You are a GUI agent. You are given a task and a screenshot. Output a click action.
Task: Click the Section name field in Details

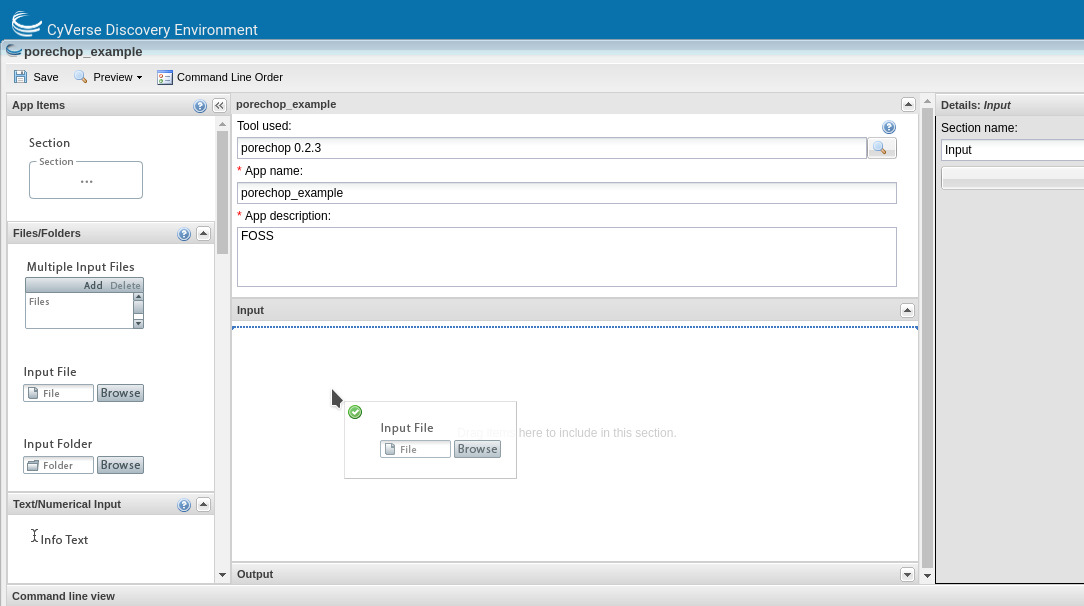tap(1012, 150)
